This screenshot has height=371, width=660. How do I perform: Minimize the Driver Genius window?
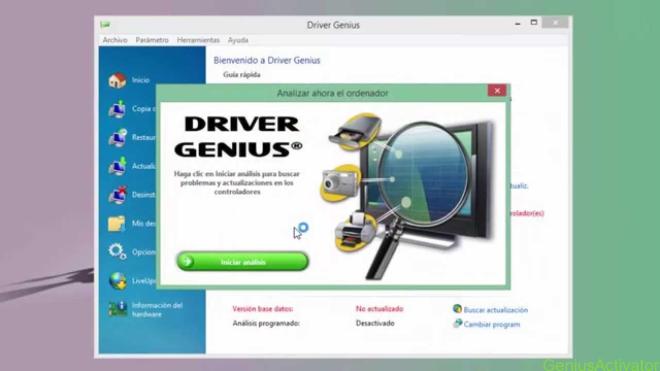518,24
